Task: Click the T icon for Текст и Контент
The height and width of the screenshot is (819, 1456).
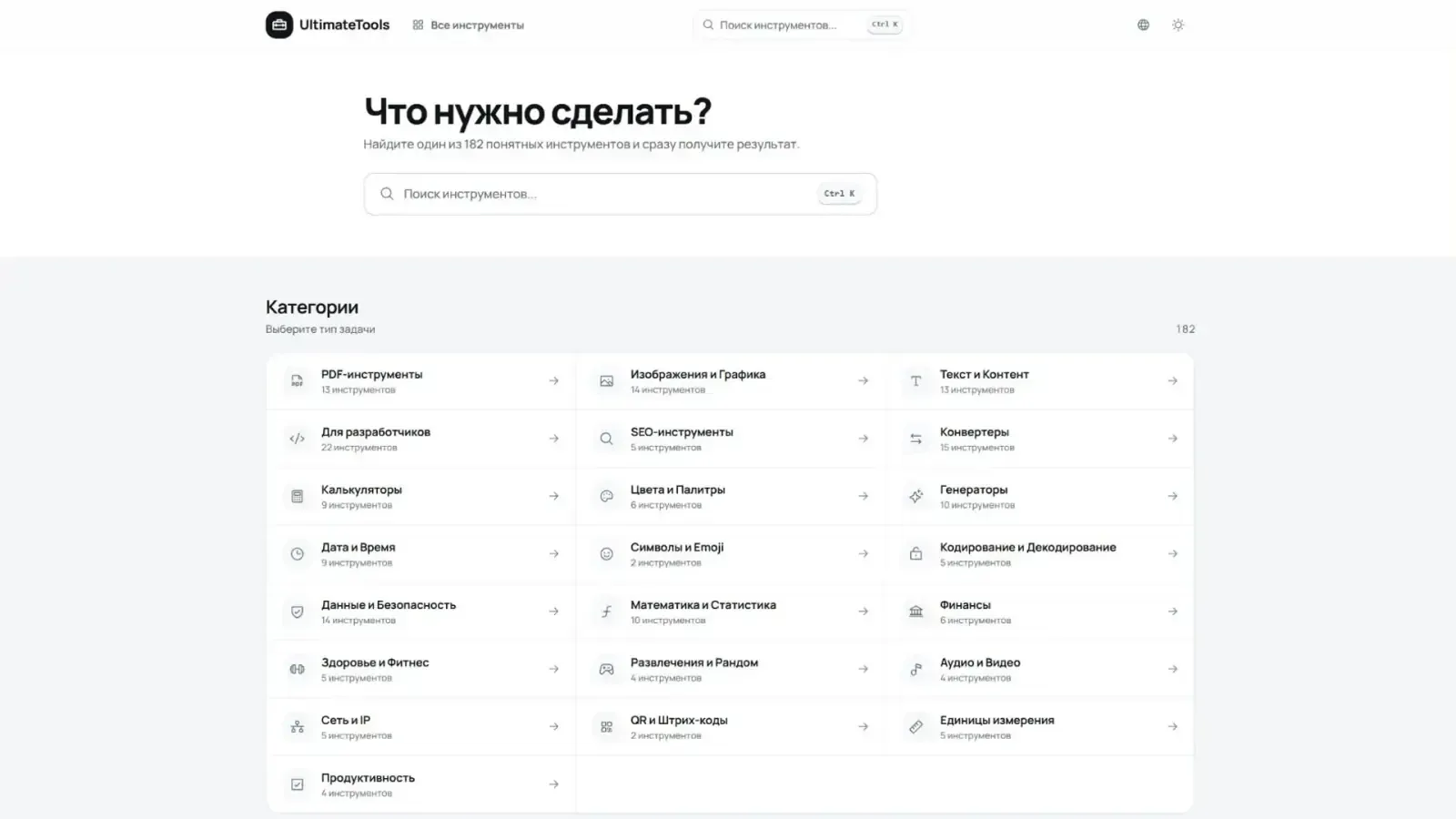Action: point(915,381)
